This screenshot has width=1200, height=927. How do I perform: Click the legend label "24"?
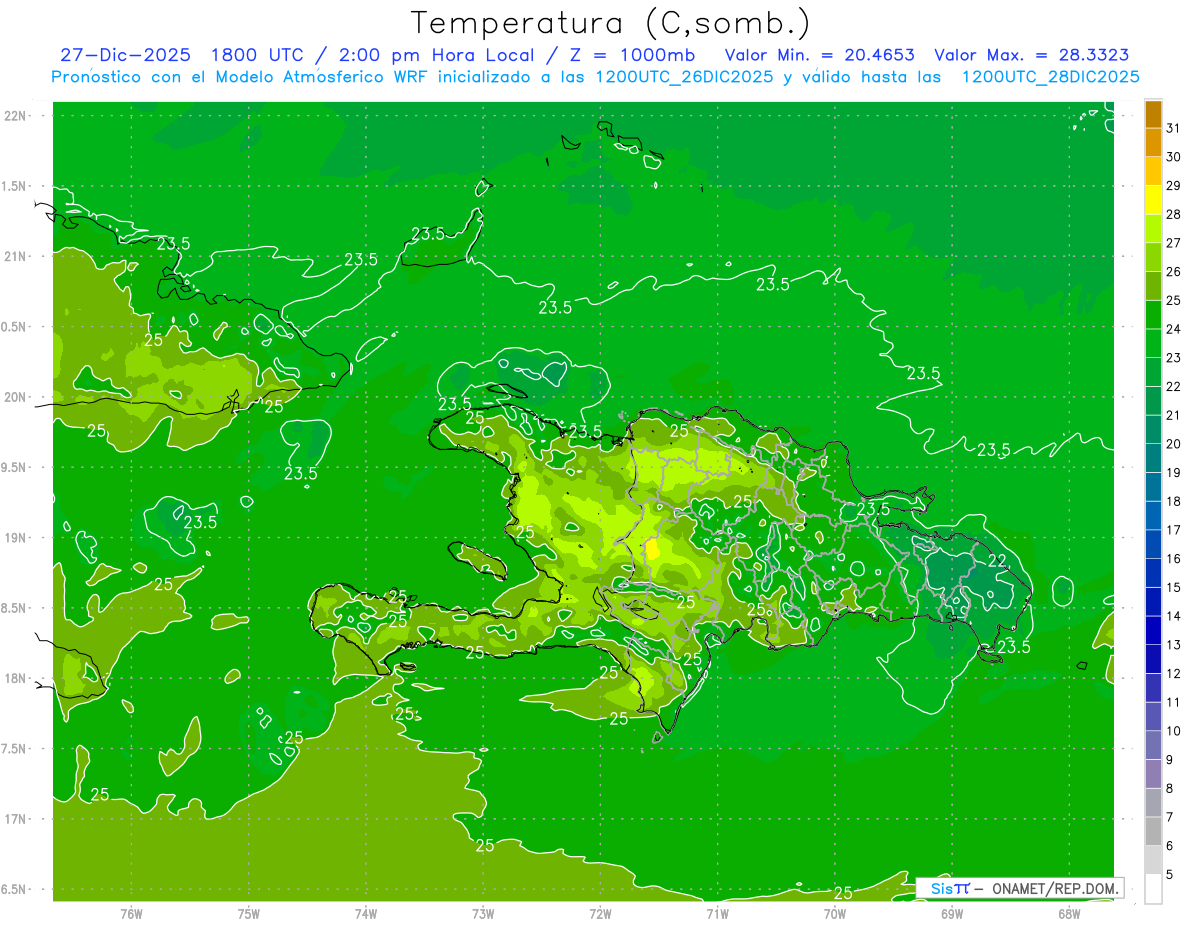1173,329
